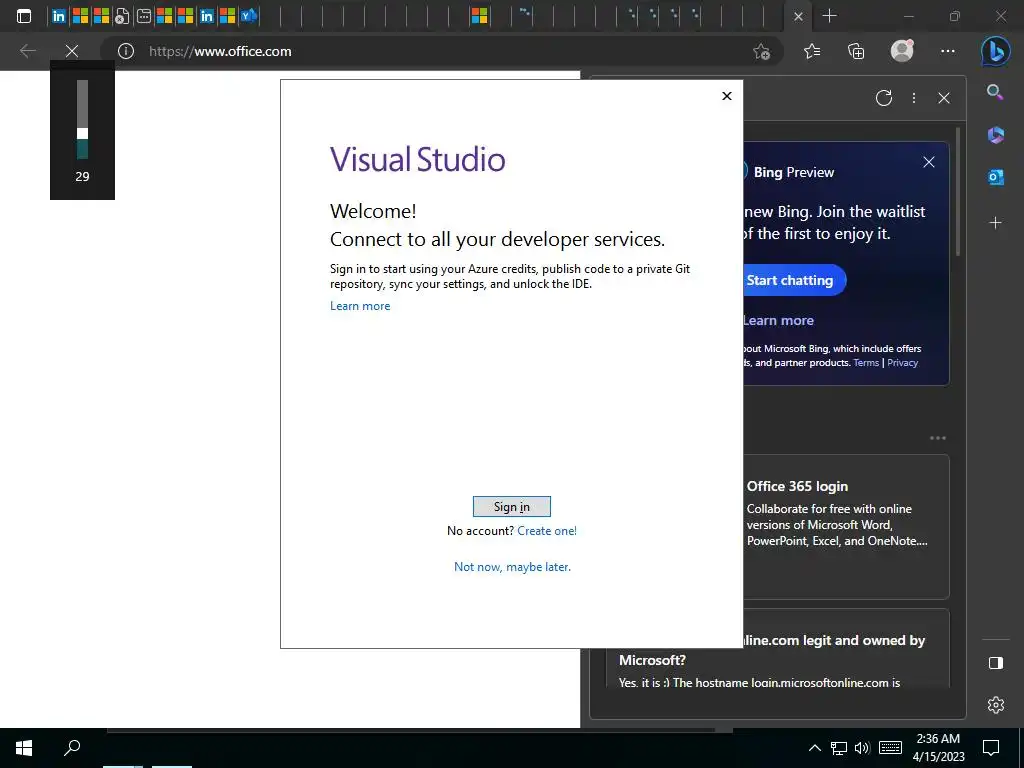Open a new browser tab
Screen dimensions: 1024x768
829,16
